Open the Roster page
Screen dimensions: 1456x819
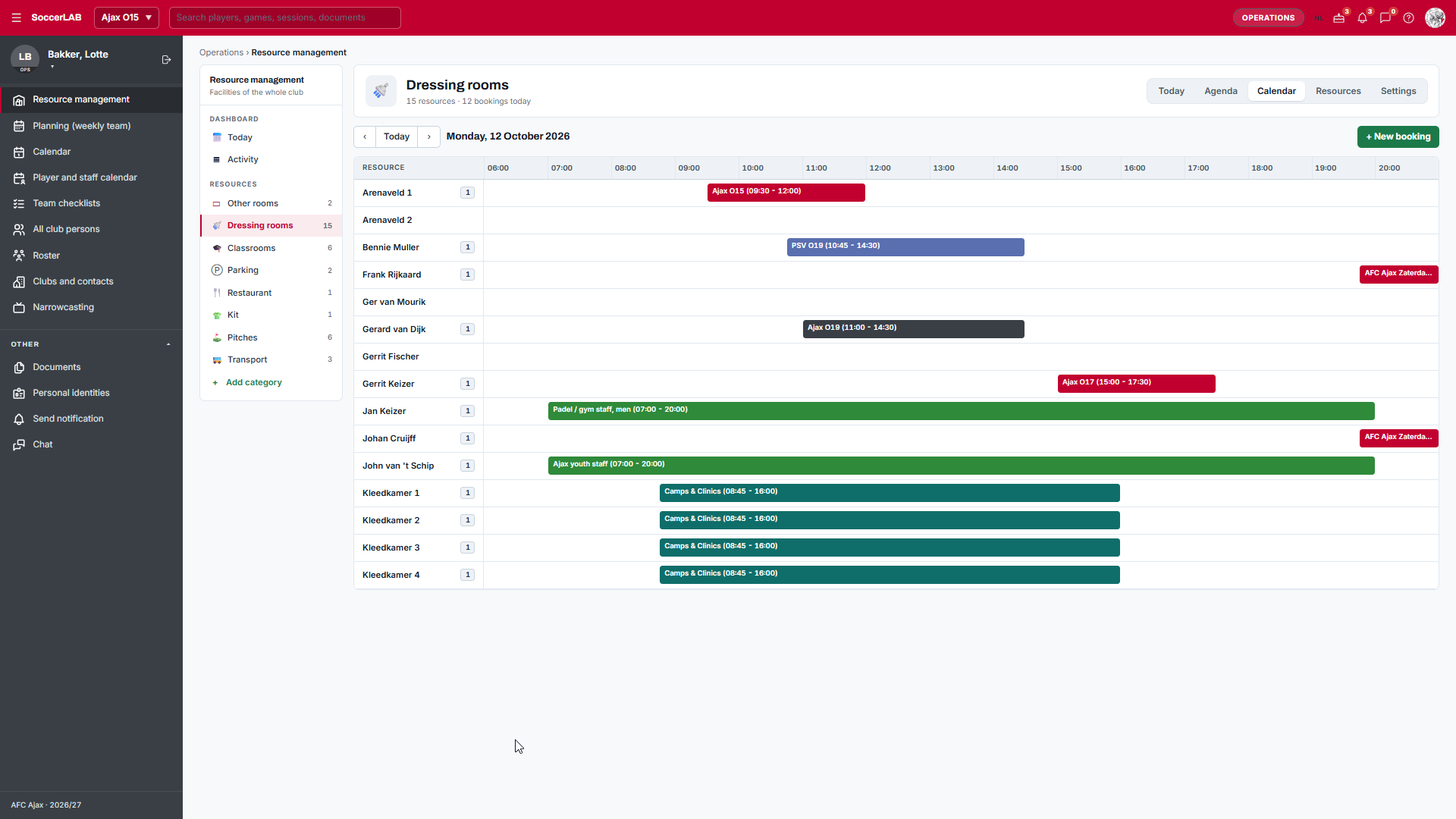(91, 256)
